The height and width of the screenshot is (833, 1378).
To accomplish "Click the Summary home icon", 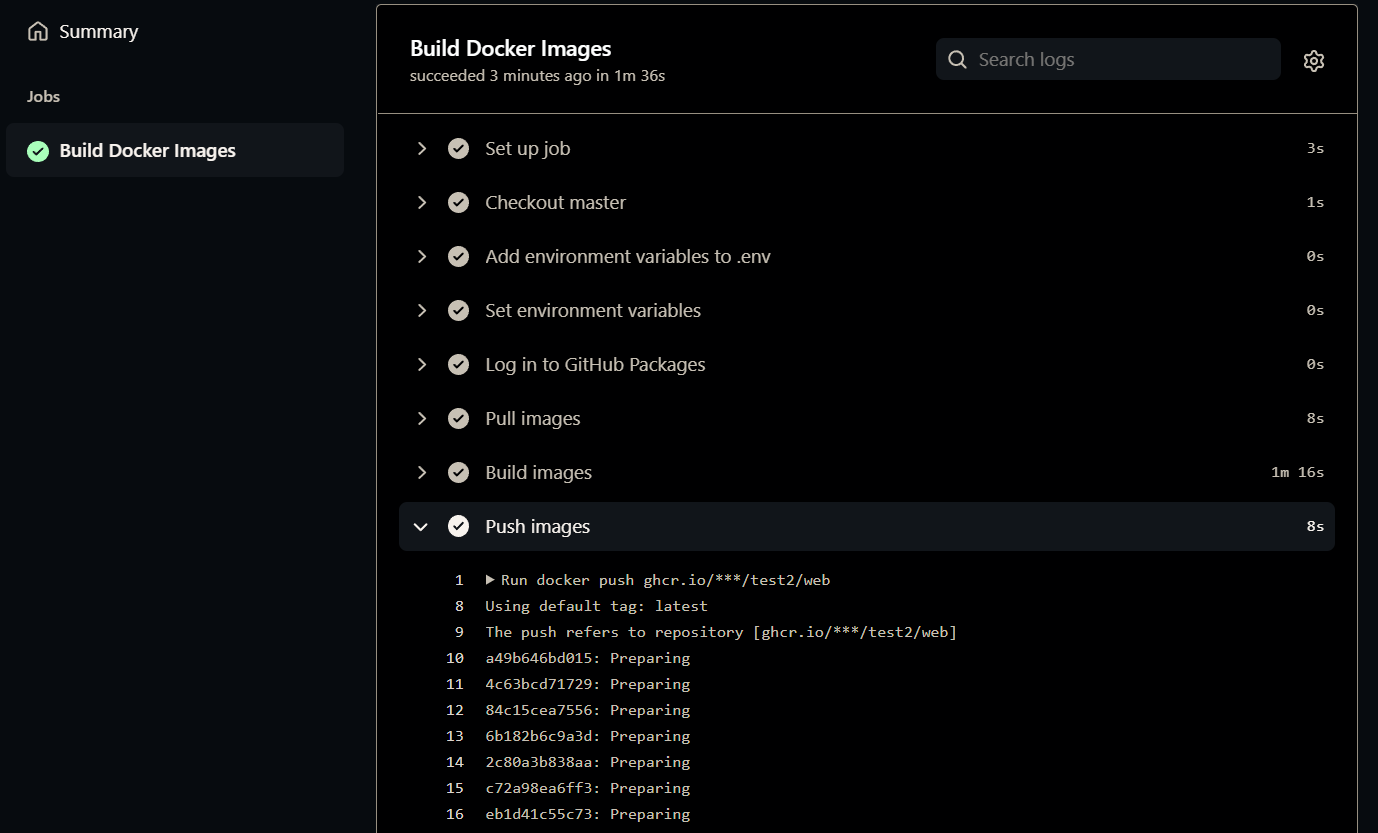I will (x=38, y=32).
